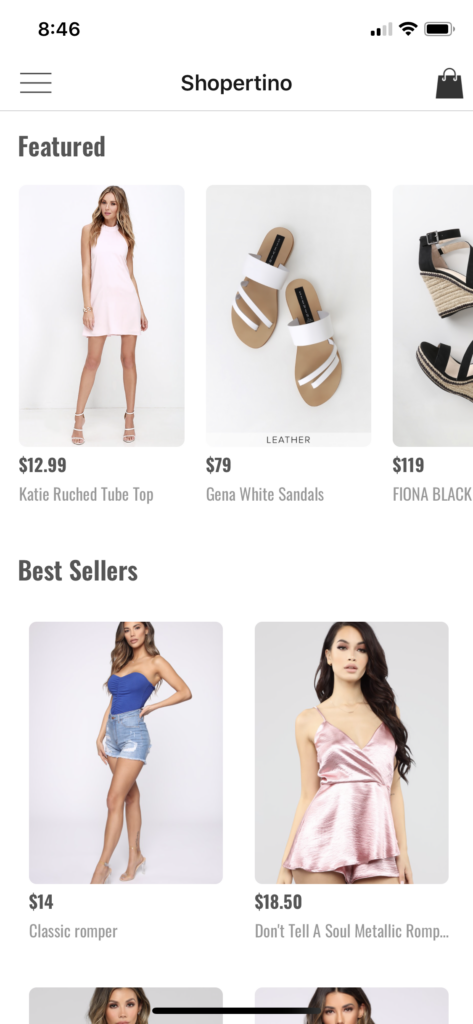The height and width of the screenshot is (1024, 473).
Task: Tap Don't Tell A Soul Metallic Romper name
Action: coord(351,931)
